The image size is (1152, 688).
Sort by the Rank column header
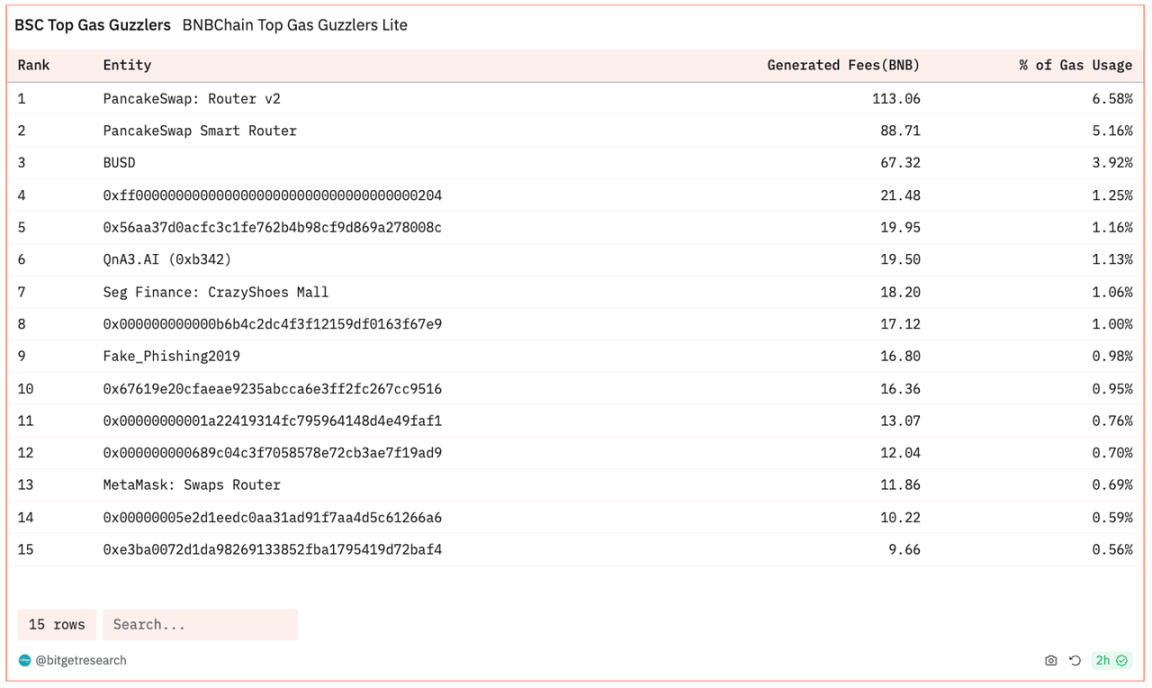pyautogui.click(x=34, y=65)
